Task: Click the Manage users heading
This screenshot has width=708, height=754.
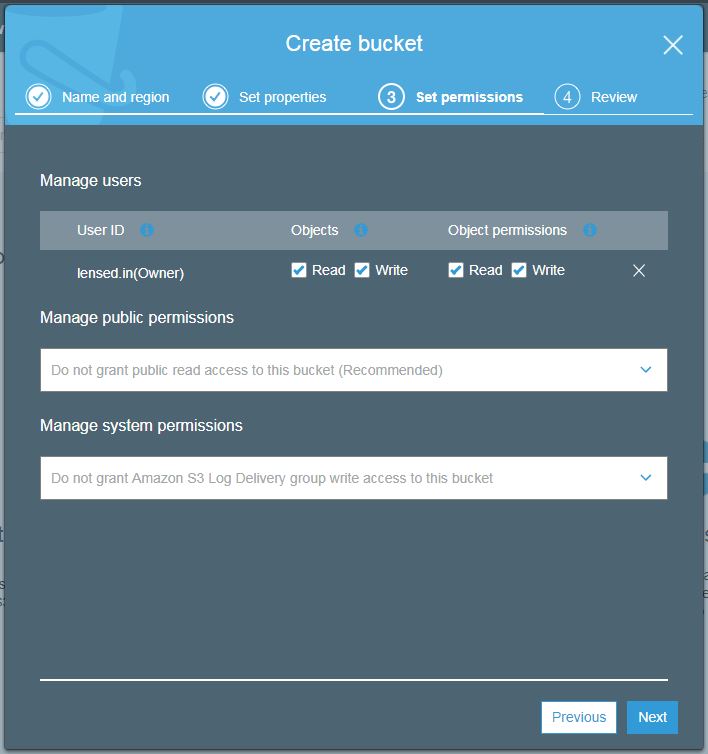Action: coord(90,181)
